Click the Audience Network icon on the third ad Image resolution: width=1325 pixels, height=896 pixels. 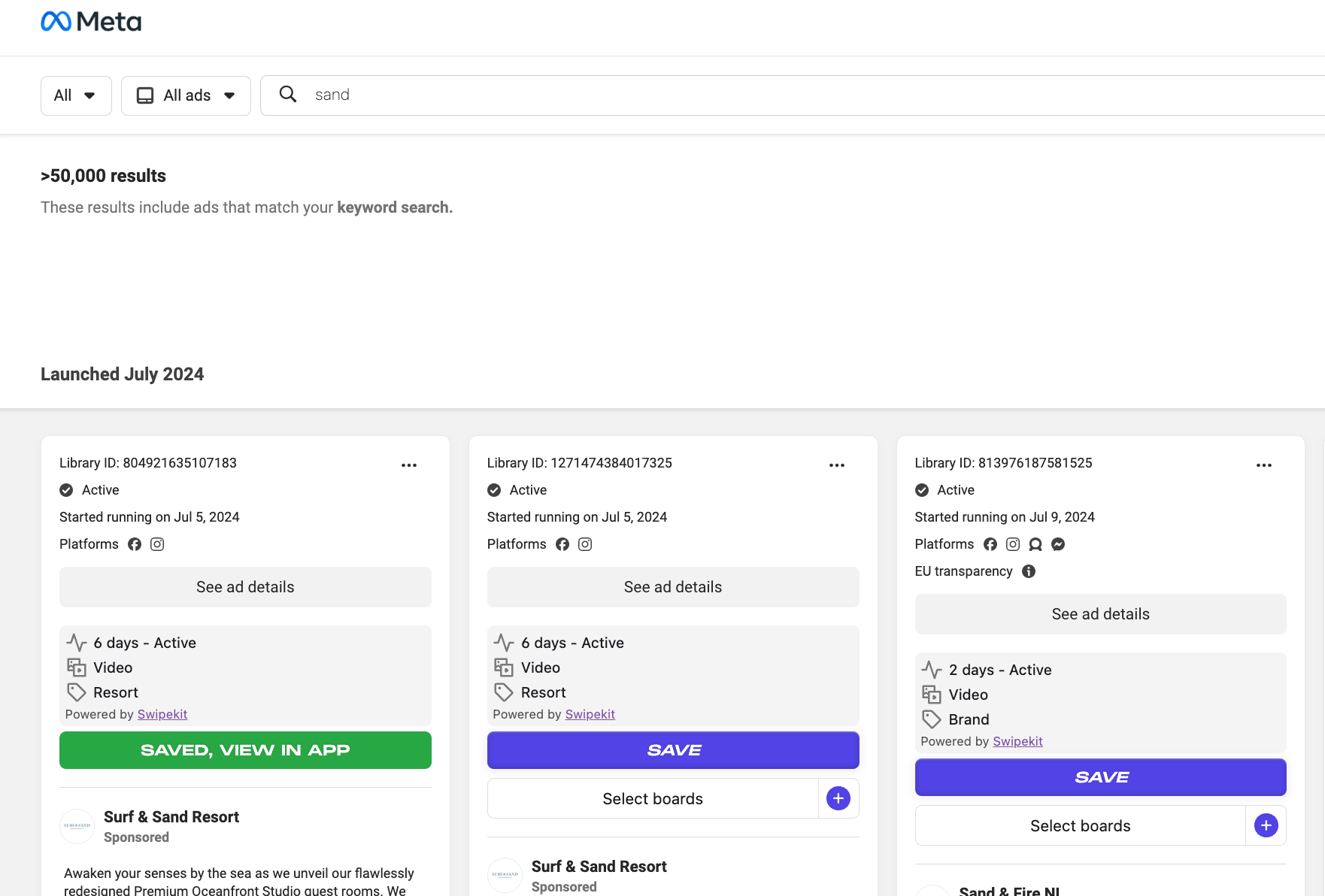(x=1035, y=543)
